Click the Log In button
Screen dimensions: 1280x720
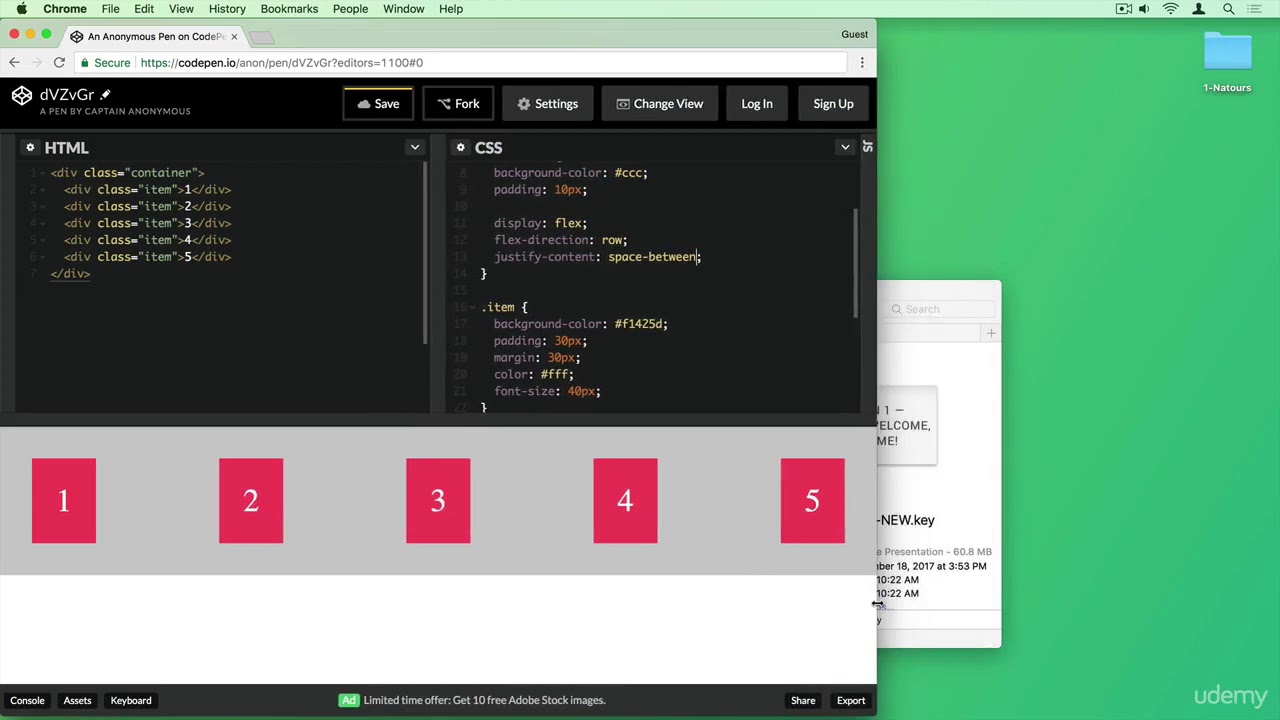click(757, 104)
